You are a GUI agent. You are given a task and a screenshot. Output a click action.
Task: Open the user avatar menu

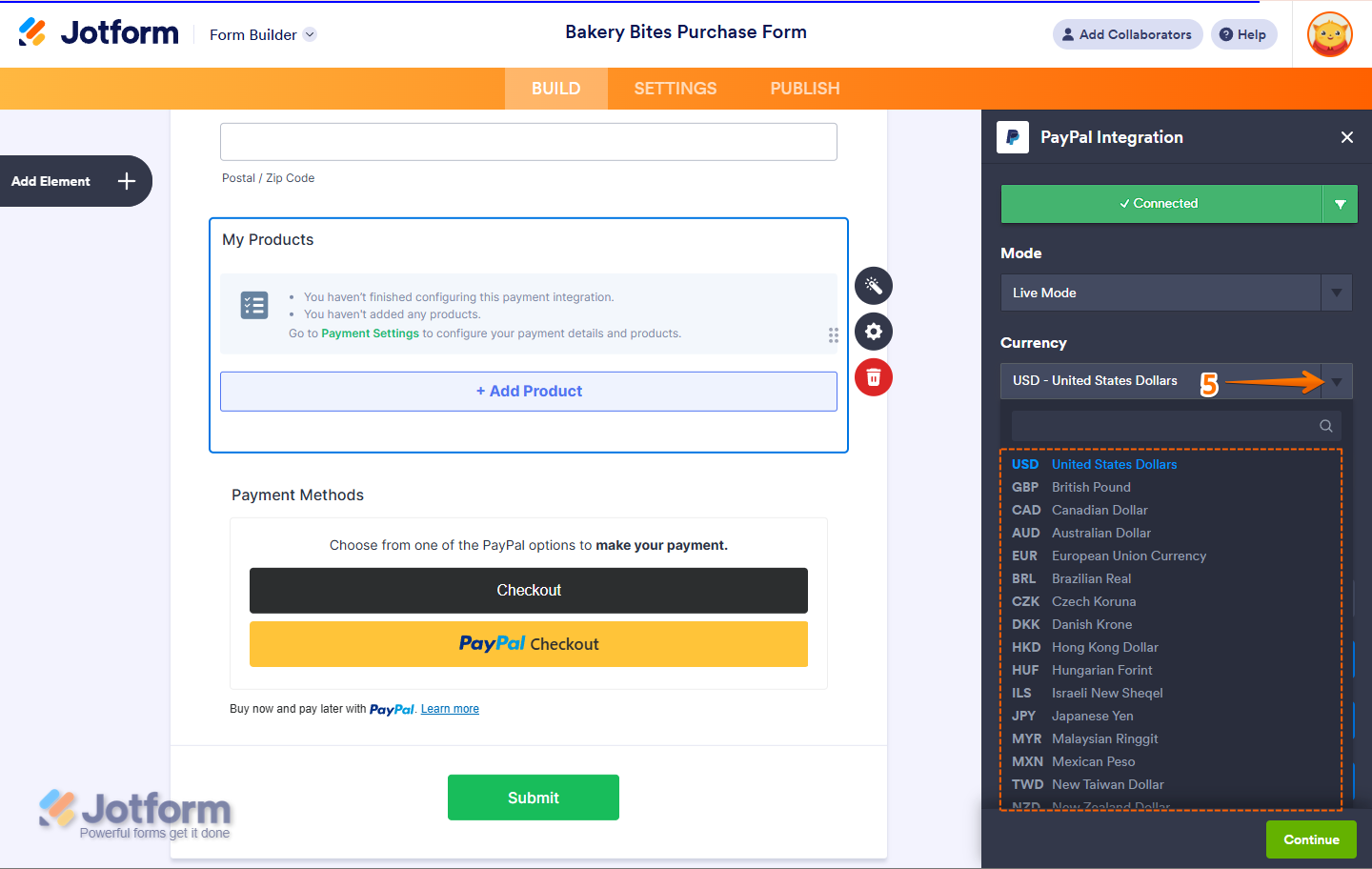1330,34
